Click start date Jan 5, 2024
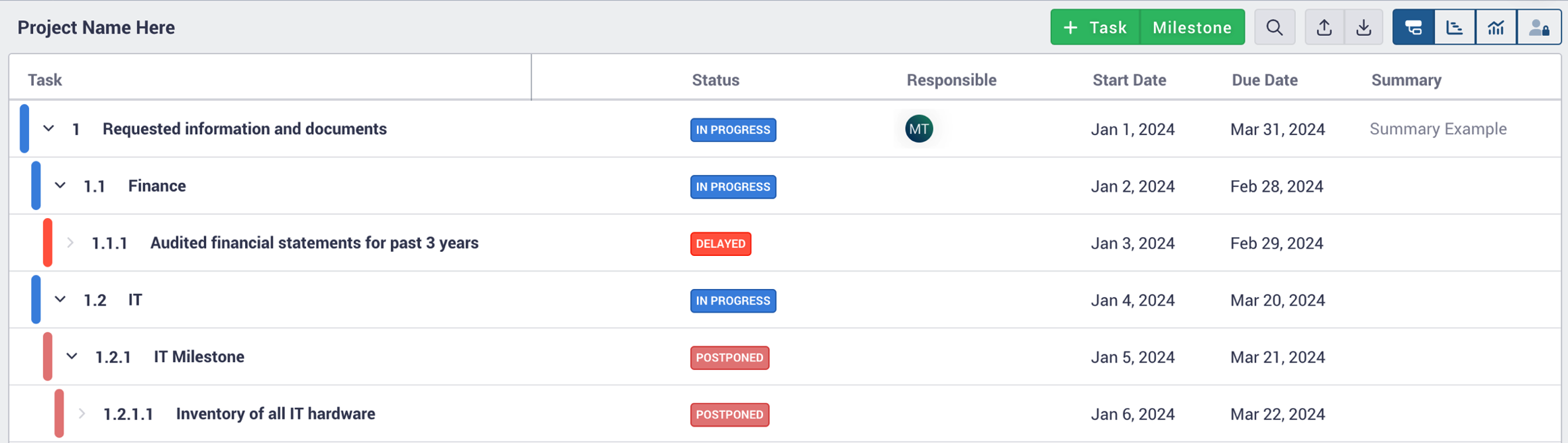The image size is (1568, 443). click(x=1132, y=357)
